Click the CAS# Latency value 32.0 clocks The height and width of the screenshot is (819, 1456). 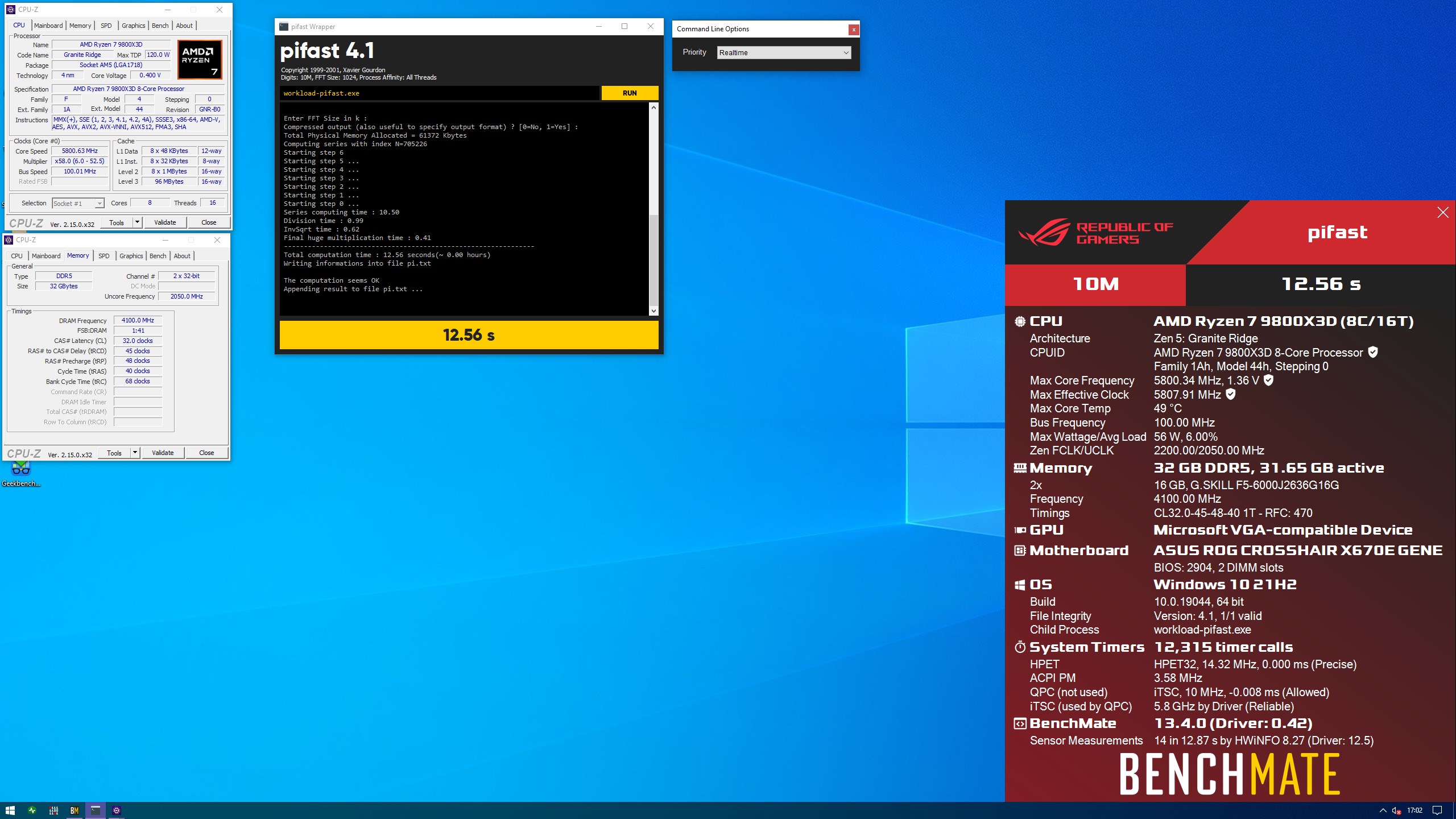click(138, 341)
